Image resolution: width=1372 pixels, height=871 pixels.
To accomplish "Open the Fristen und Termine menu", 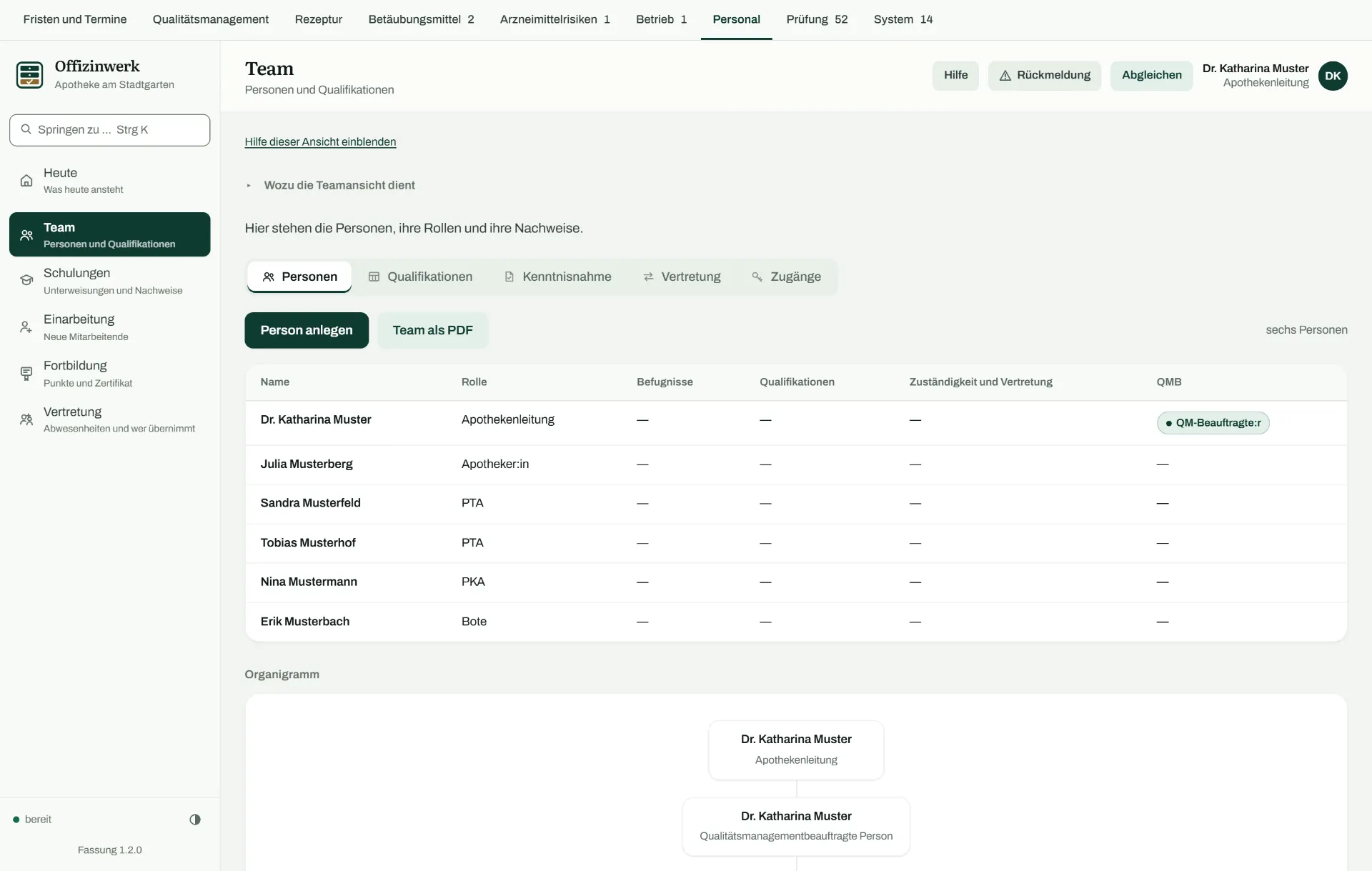I will [75, 19].
